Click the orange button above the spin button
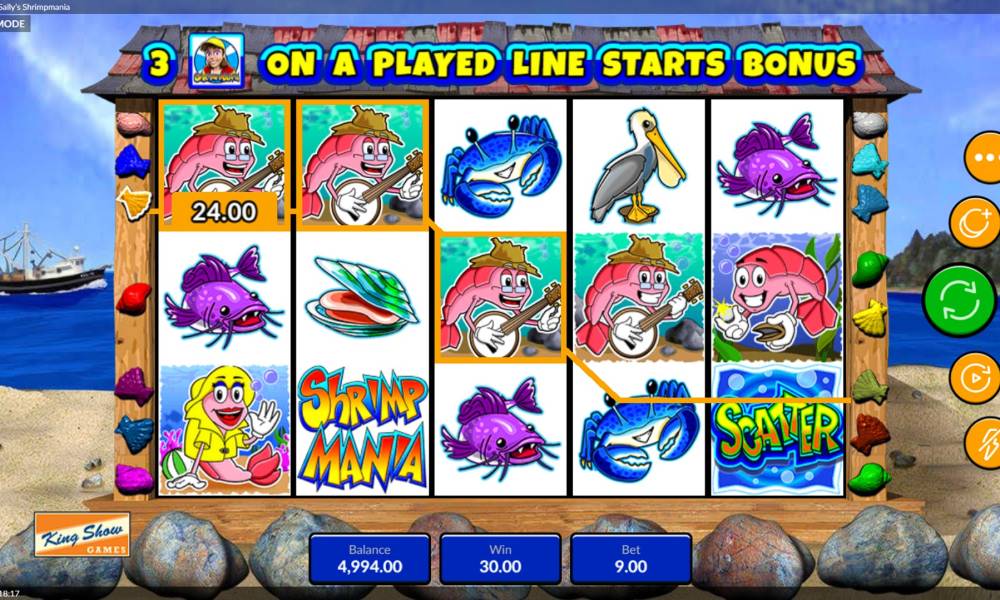This screenshot has width=1000, height=600. click(x=974, y=223)
